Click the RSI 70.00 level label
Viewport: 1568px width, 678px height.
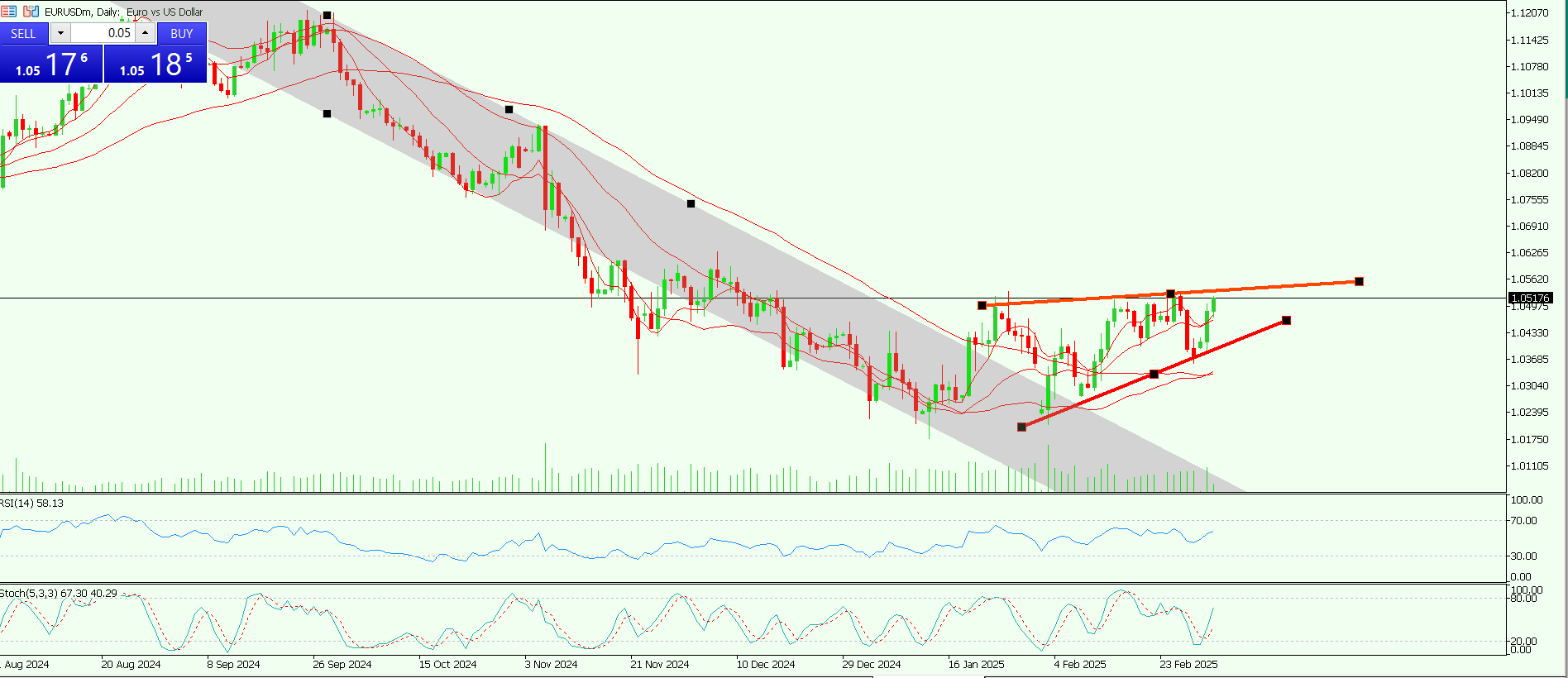(1523, 520)
